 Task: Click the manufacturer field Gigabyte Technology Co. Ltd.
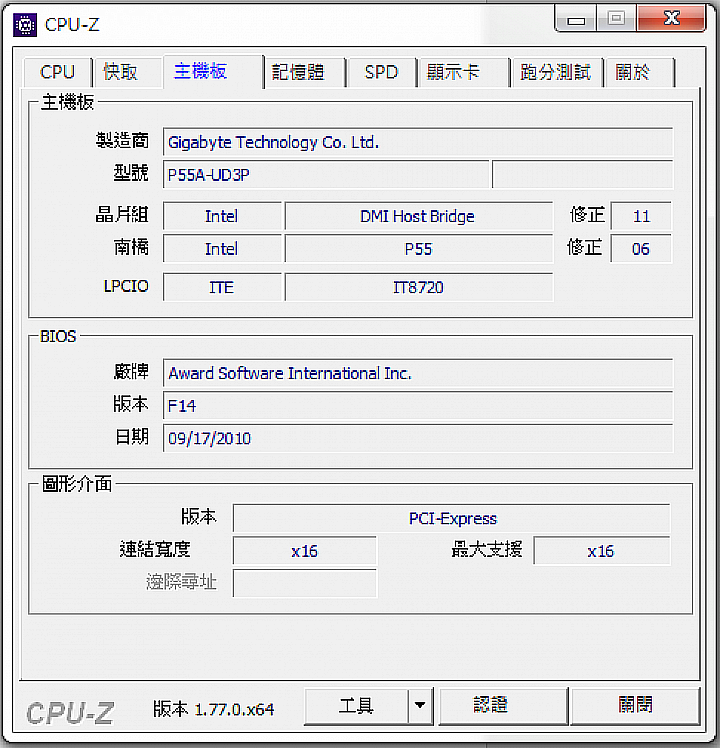pos(418,142)
